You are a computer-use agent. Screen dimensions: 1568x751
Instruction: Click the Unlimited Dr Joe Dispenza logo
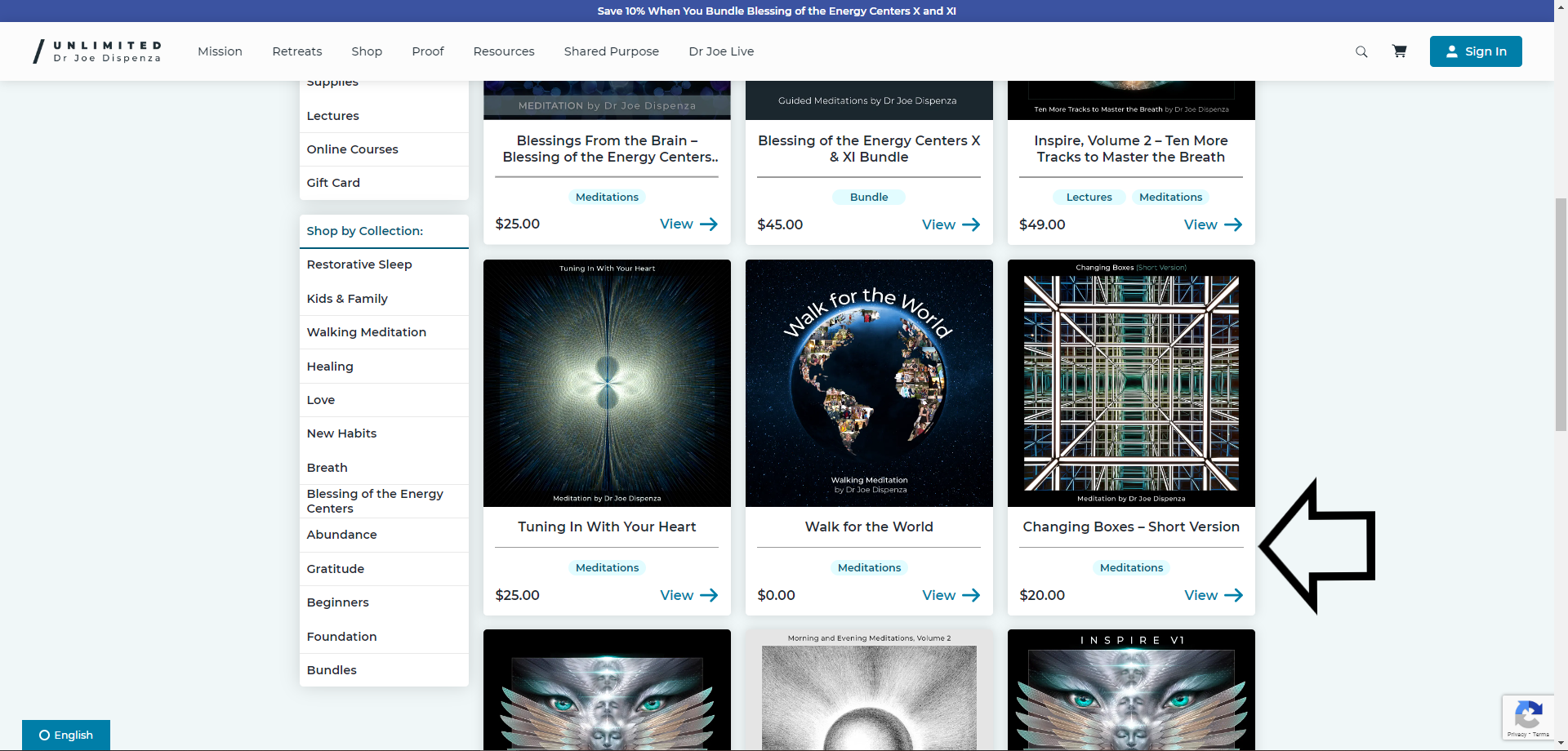pyautogui.click(x=97, y=51)
